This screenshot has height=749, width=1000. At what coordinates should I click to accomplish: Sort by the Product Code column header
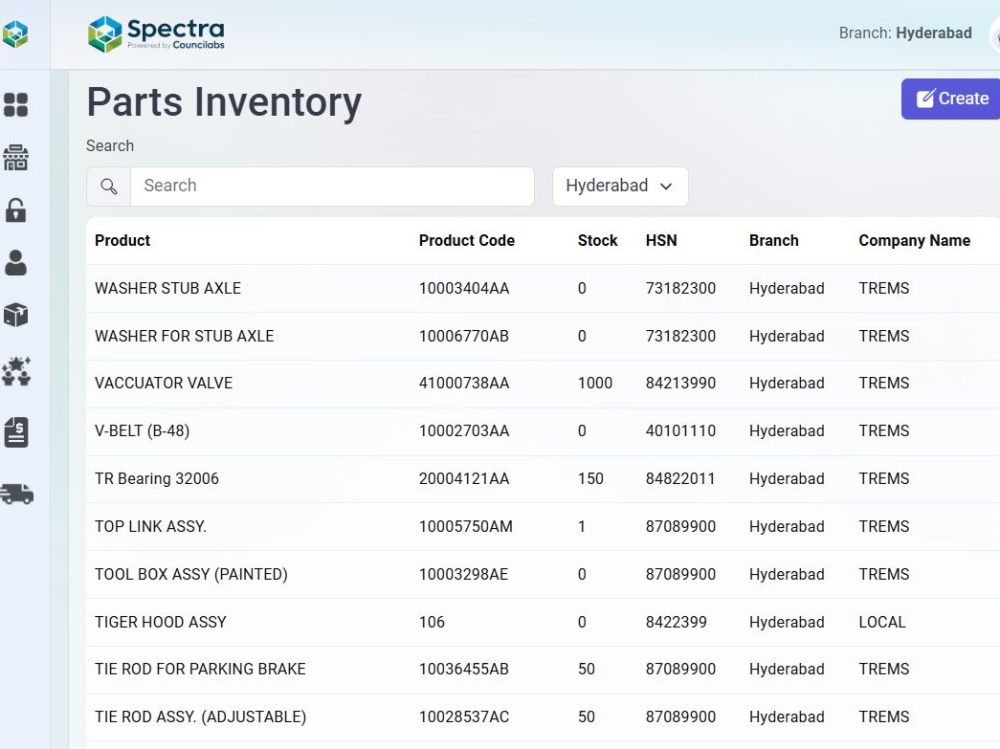(x=466, y=241)
